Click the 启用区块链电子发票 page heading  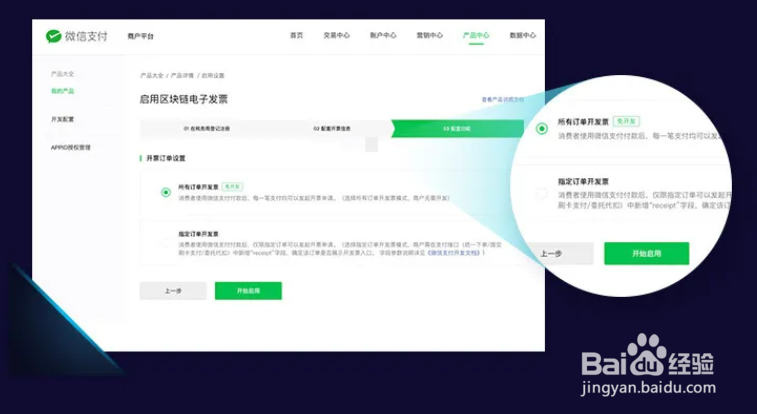click(183, 99)
